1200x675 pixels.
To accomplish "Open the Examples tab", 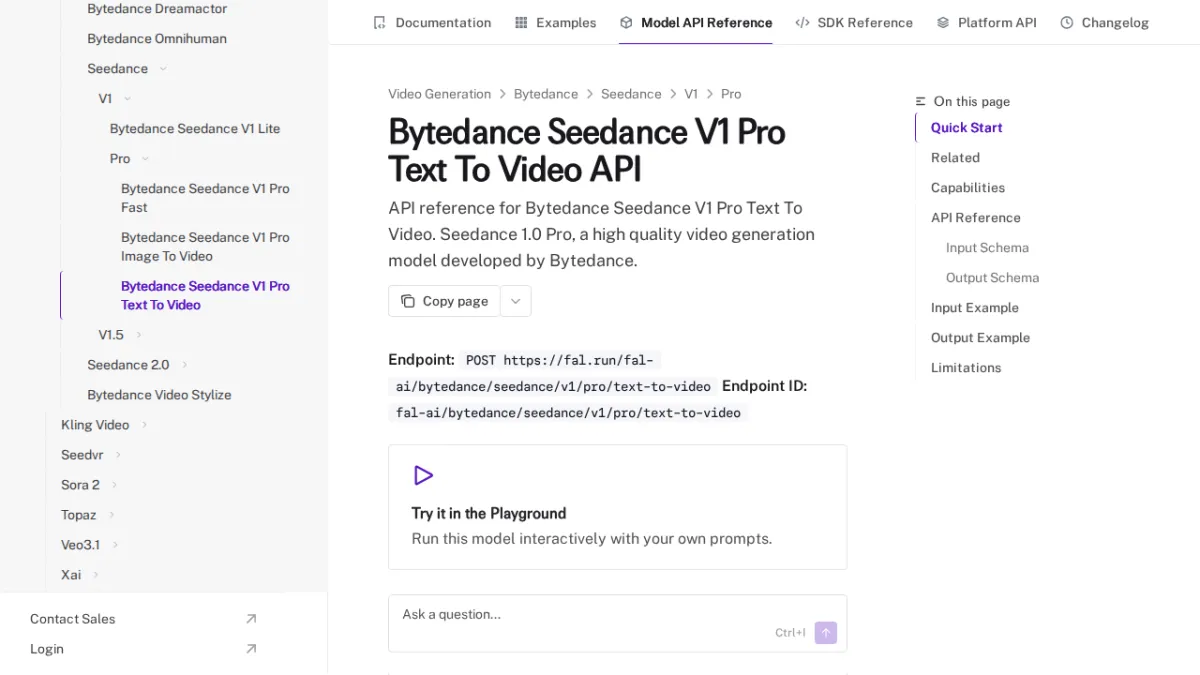I will point(555,22).
